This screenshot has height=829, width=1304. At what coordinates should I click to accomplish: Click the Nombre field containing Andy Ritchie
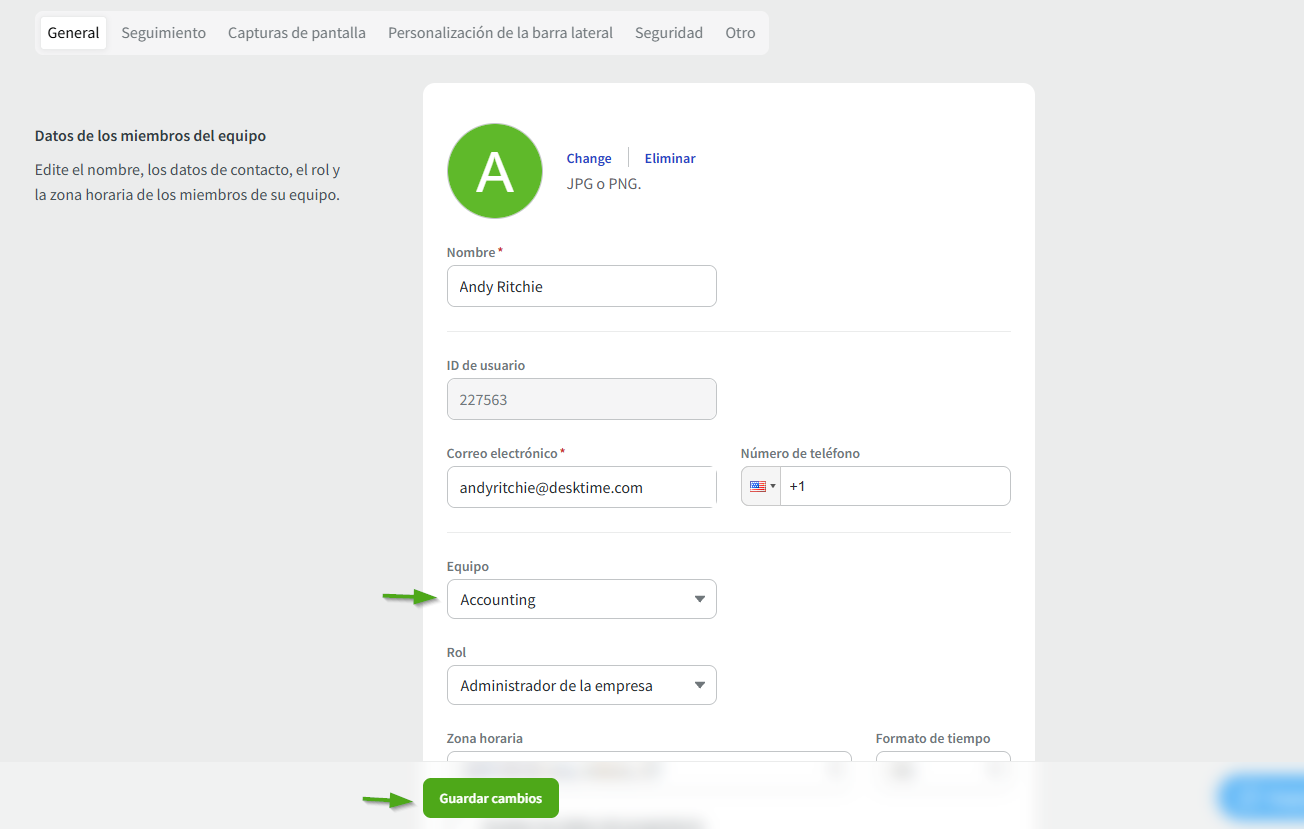(581, 286)
